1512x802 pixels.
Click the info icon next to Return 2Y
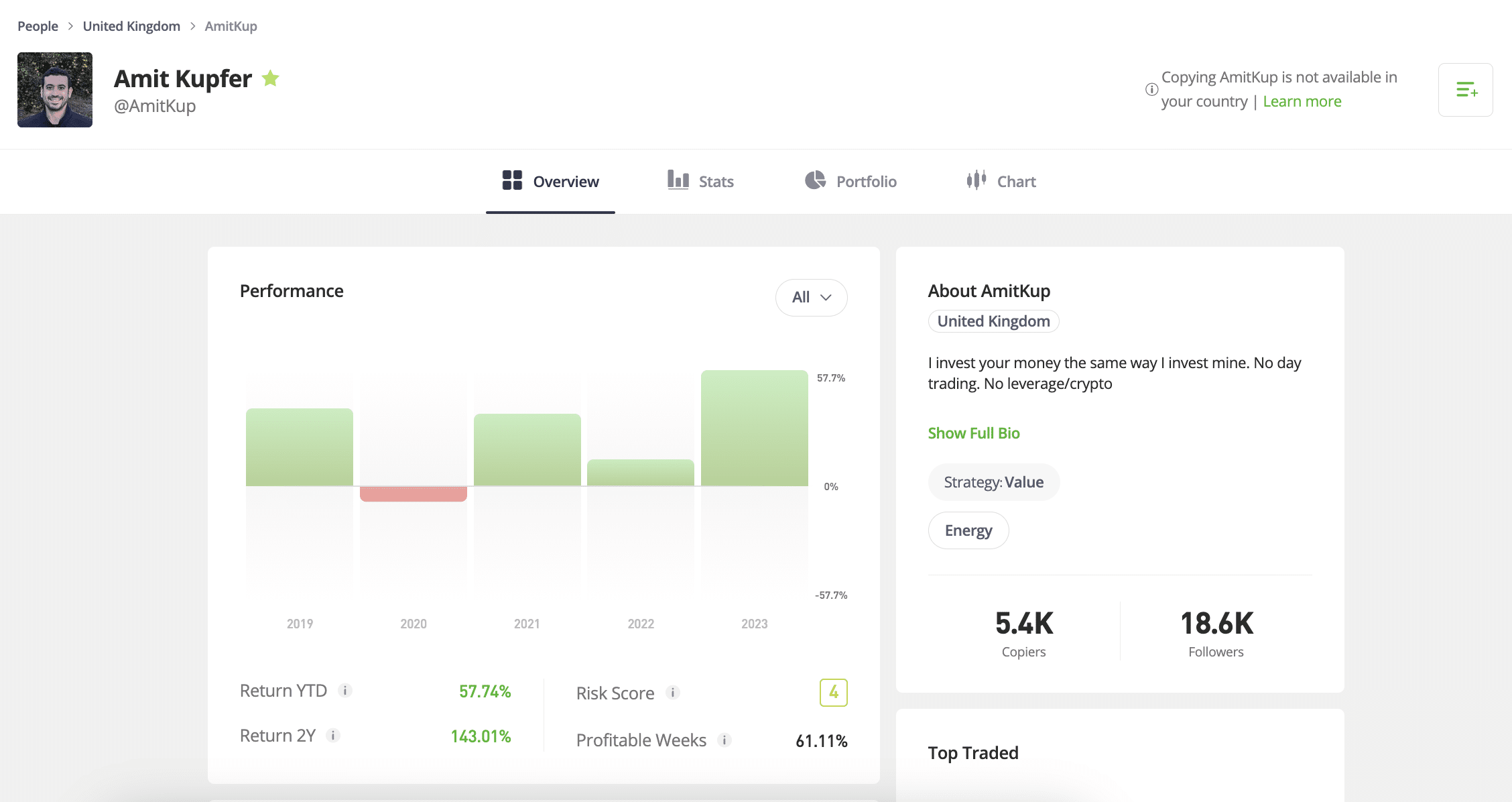[333, 736]
